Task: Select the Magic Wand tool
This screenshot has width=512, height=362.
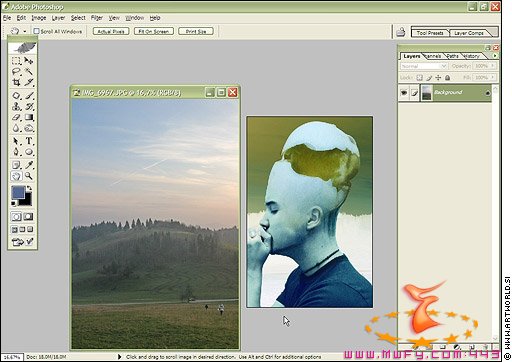Action: 29,72
